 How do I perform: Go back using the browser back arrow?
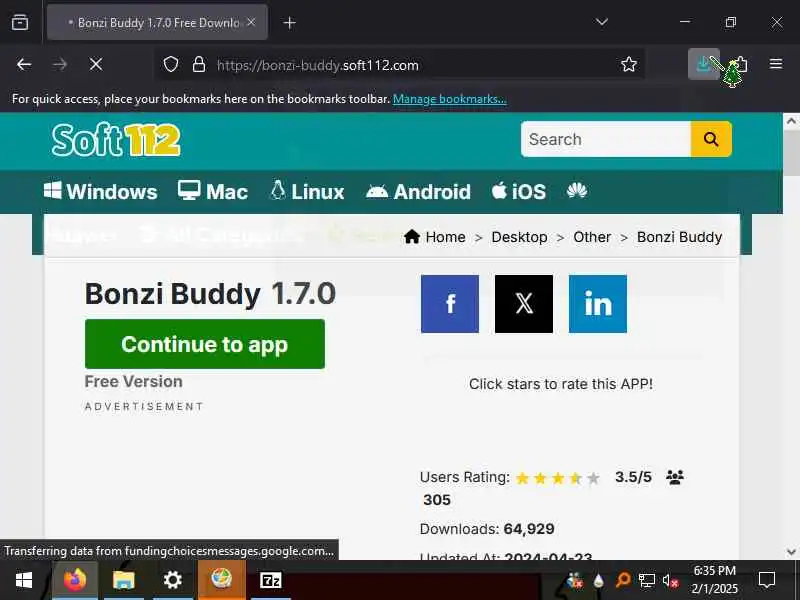pyautogui.click(x=24, y=65)
